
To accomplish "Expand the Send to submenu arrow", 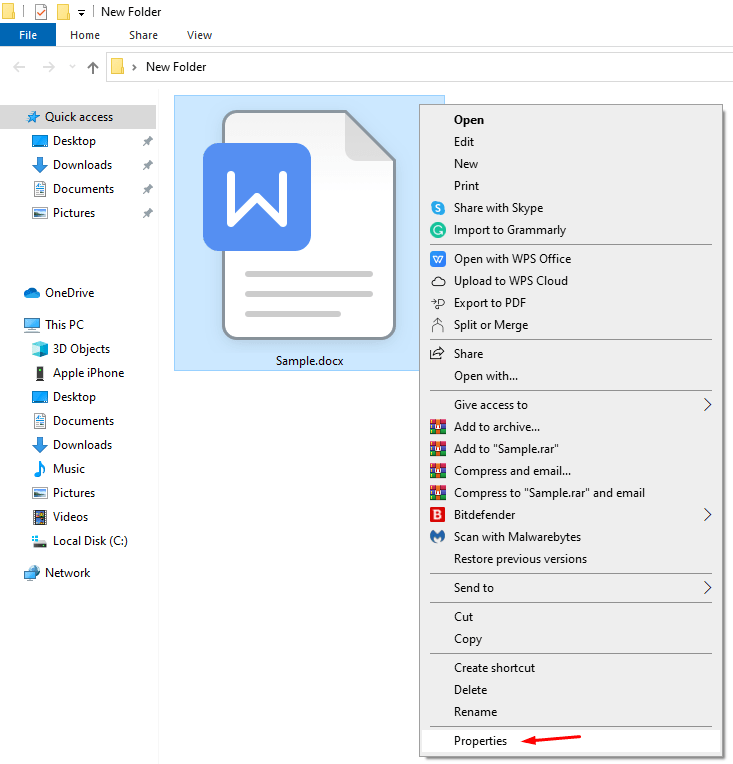I will (707, 588).
